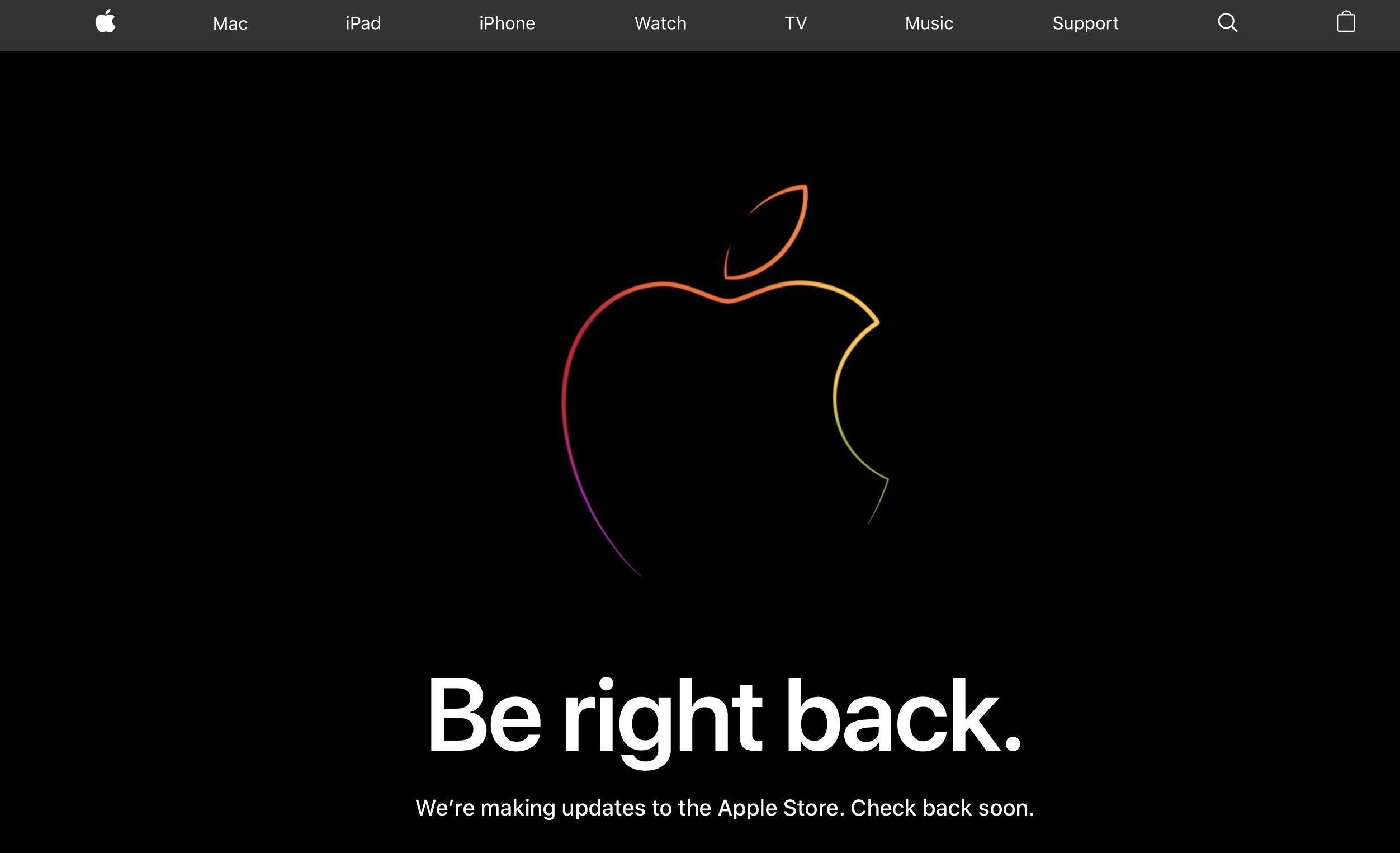Image resolution: width=1400 pixels, height=853 pixels.
Task: Expand the Mac navigation dropdown
Action: click(231, 22)
